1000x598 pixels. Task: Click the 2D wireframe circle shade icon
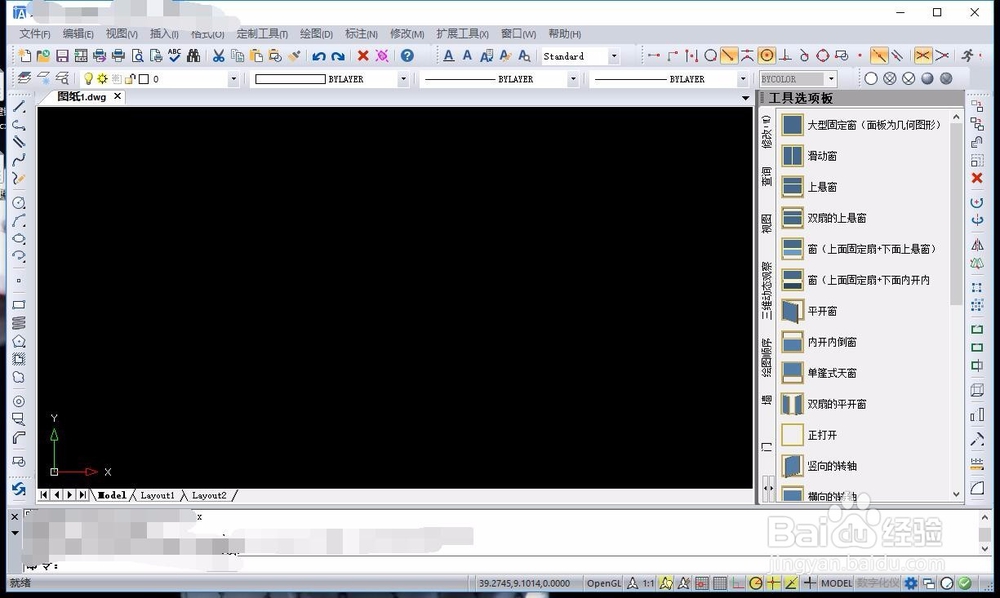(x=871, y=78)
